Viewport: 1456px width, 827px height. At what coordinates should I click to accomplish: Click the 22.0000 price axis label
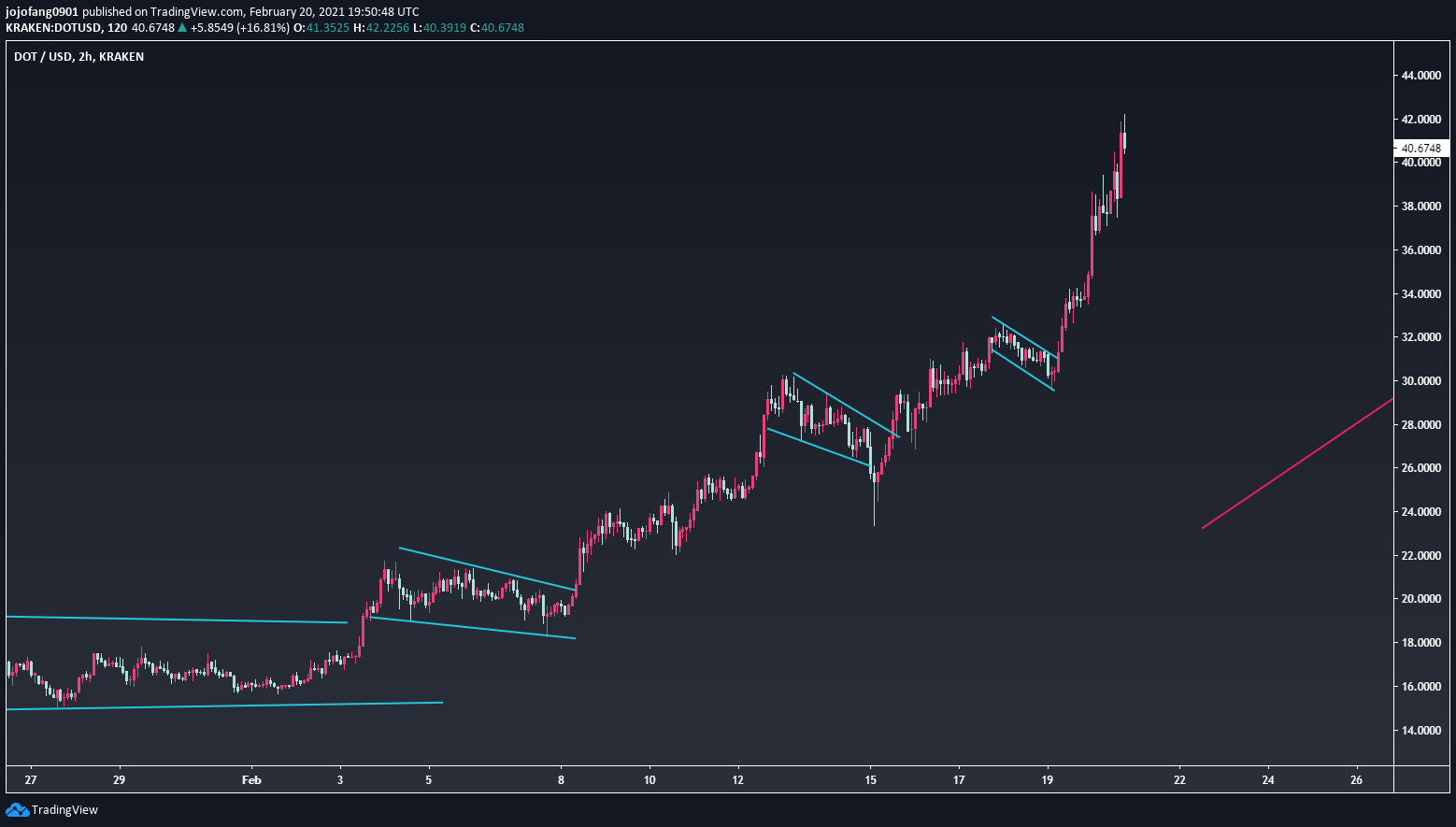(1421, 556)
